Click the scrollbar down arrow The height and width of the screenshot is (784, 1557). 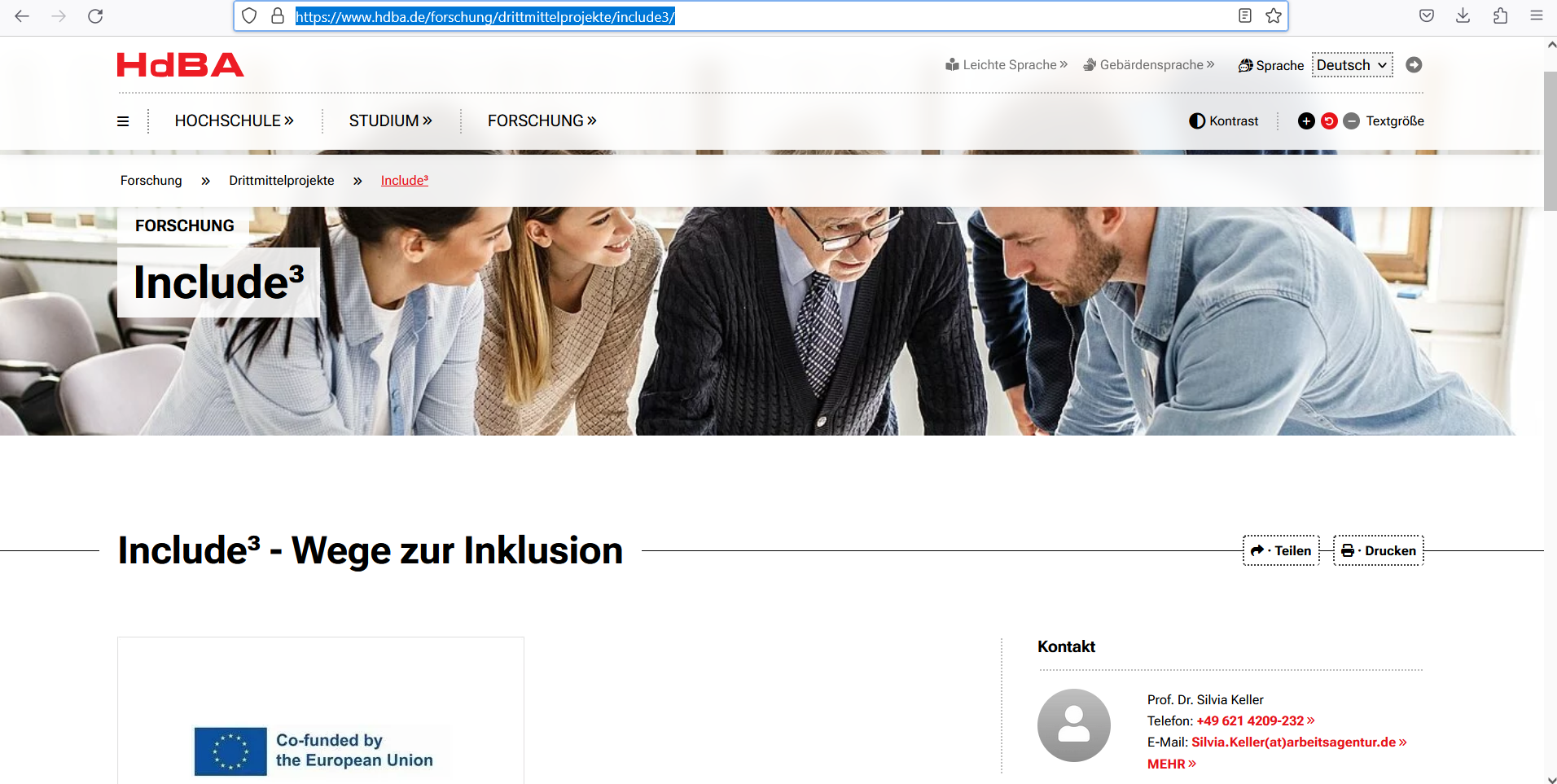[1550, 778]
